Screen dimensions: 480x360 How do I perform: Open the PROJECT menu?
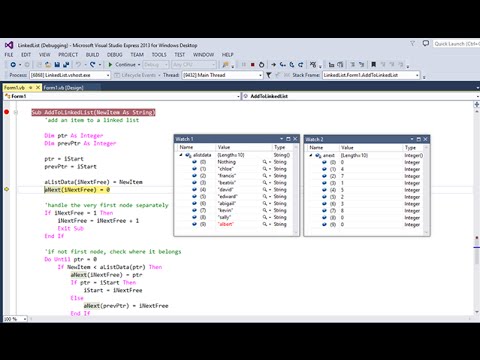[68, 55]
